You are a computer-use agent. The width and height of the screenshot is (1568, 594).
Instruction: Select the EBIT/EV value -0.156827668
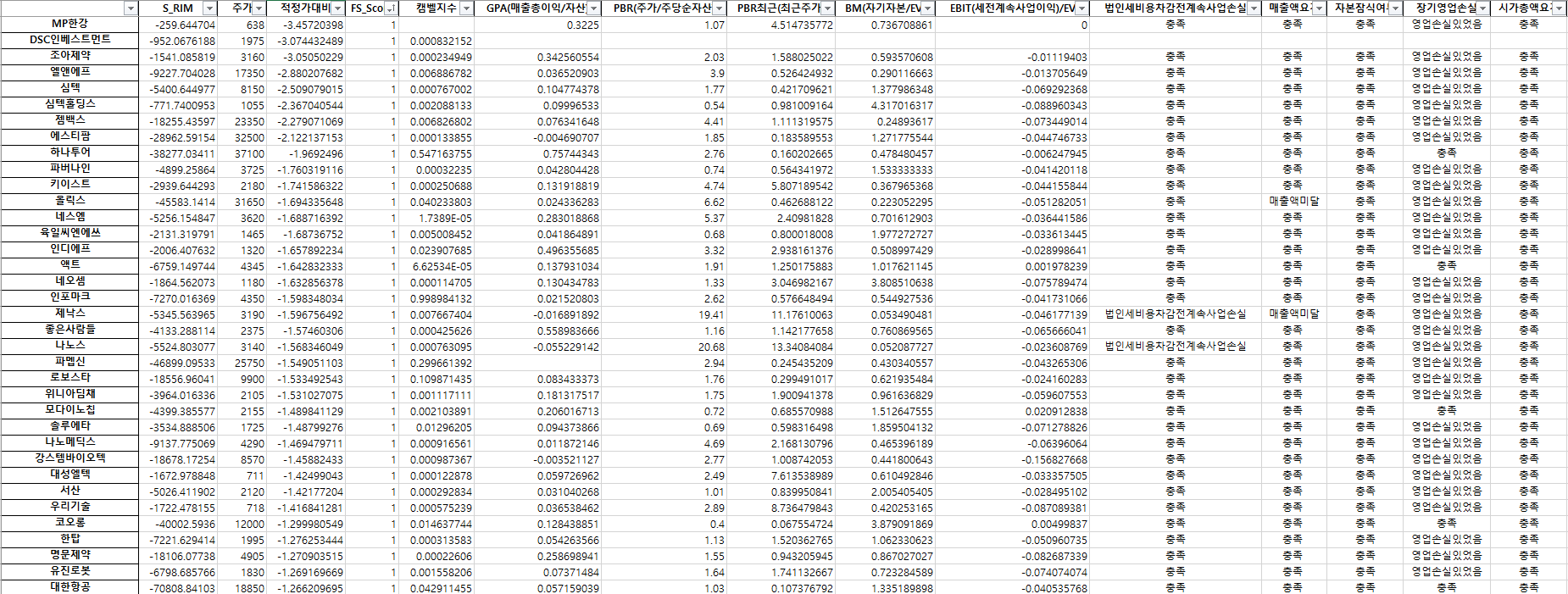tap(1012, 460)
